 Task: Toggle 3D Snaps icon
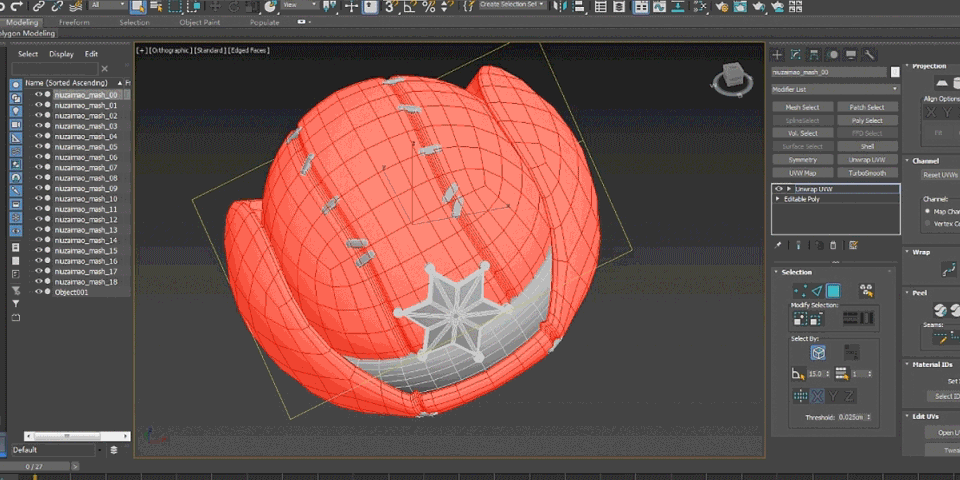tap(390, 6)
